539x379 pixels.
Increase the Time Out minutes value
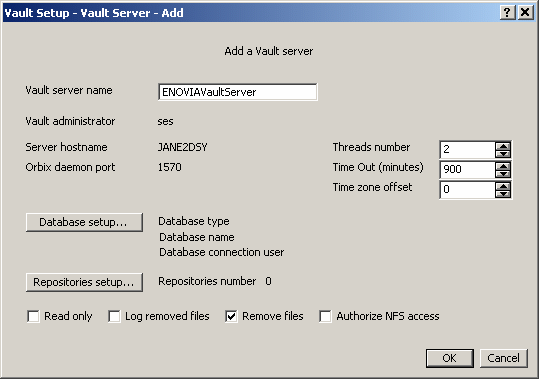(503, 166)
